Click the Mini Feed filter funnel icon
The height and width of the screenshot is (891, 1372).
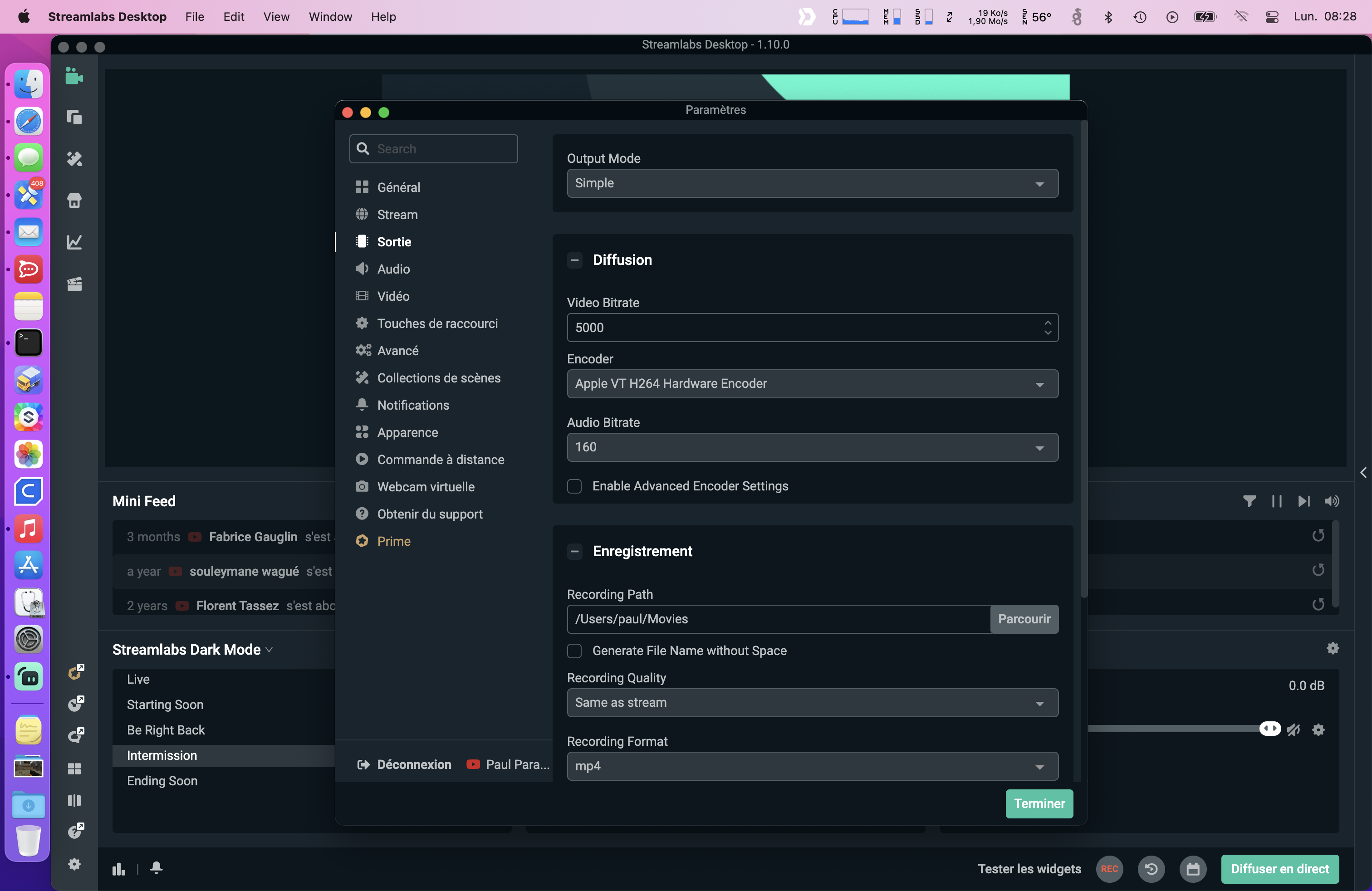click(1249, 501)
